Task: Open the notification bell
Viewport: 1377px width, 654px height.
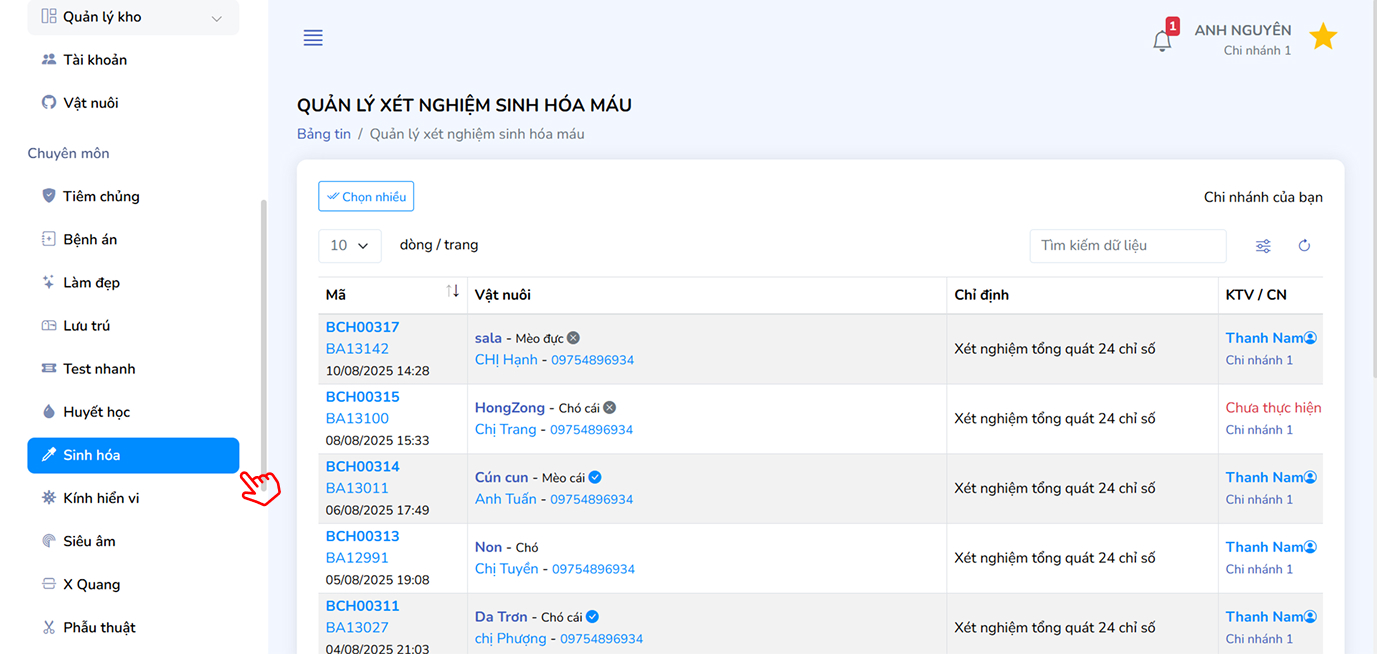Action: pos(1162,41)
